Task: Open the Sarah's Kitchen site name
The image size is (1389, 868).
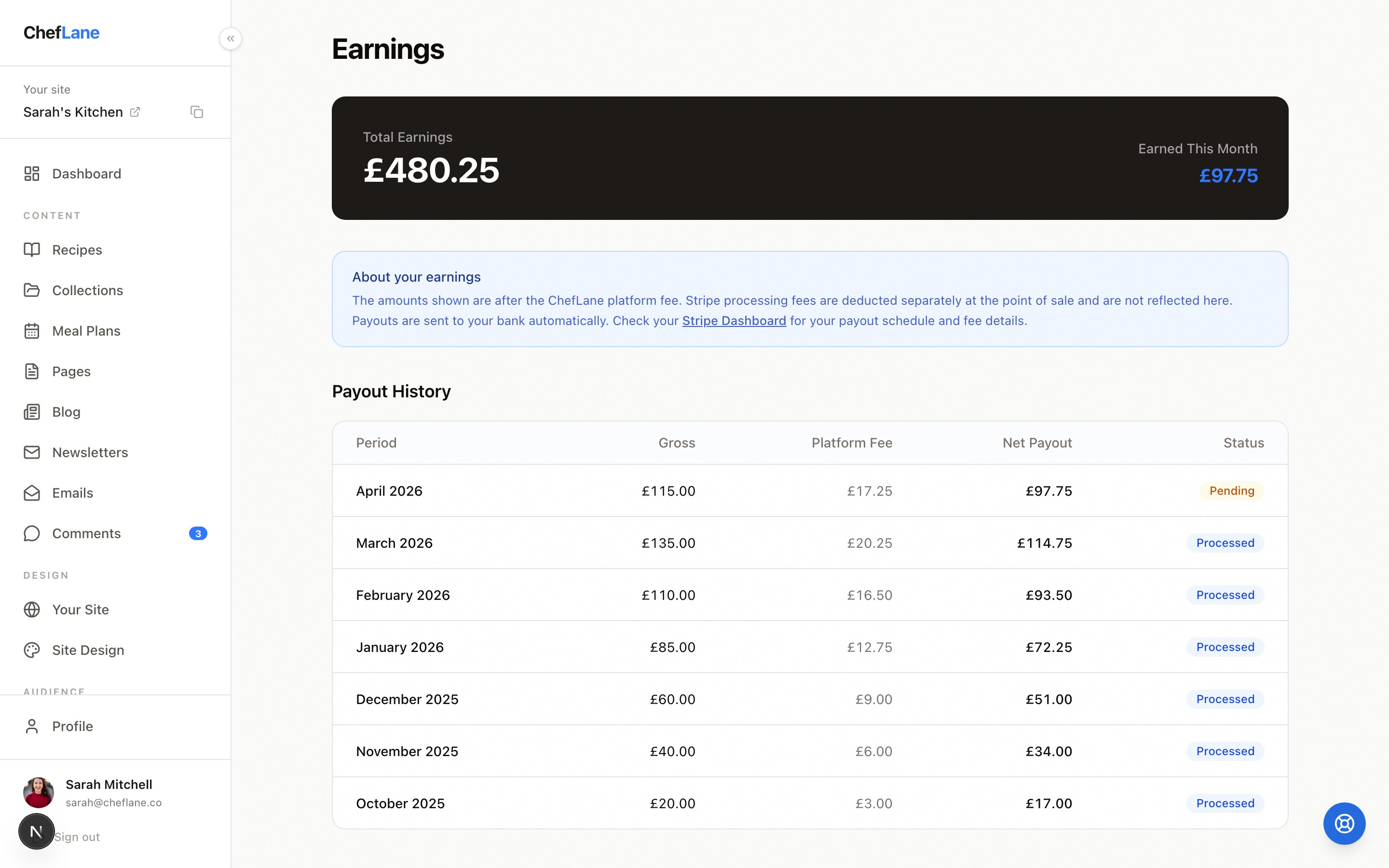Action: click(73, 112)
